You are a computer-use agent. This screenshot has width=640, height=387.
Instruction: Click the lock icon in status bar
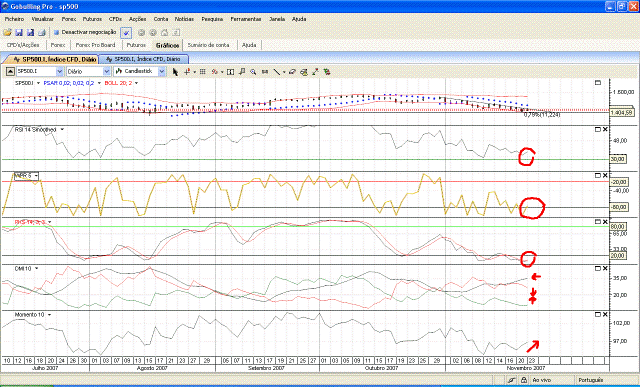pos(524,380)
